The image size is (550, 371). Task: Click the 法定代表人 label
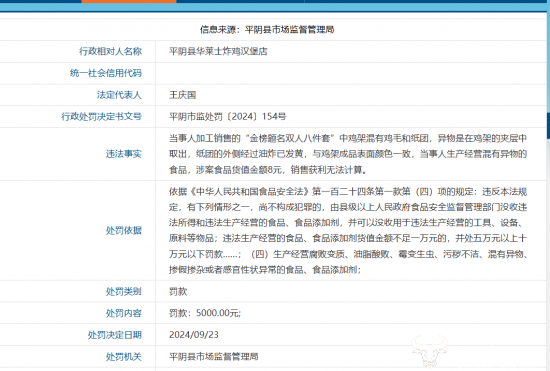tap(119, 95)
